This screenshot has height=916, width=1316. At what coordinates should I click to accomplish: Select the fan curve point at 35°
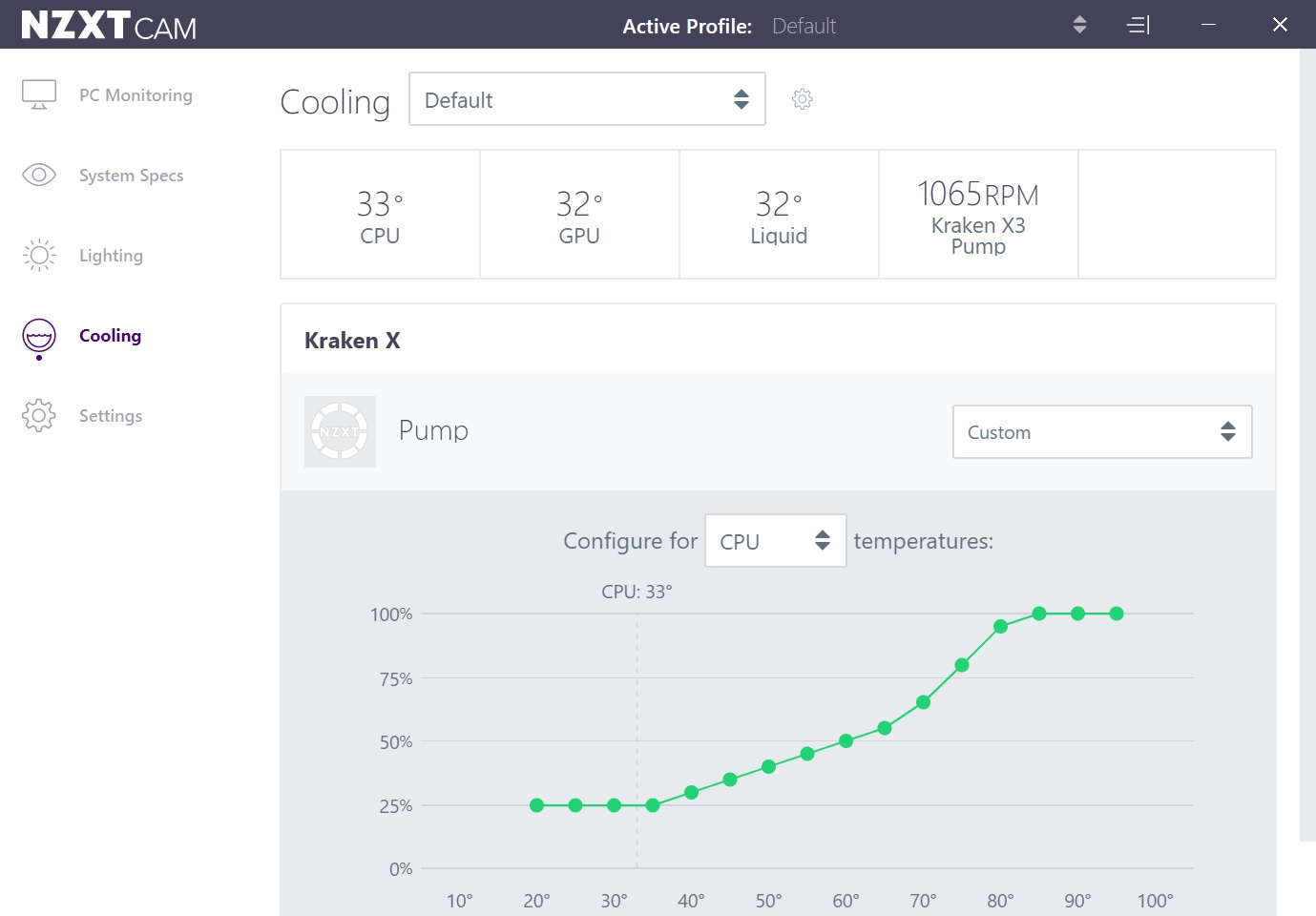pos(653,805)
